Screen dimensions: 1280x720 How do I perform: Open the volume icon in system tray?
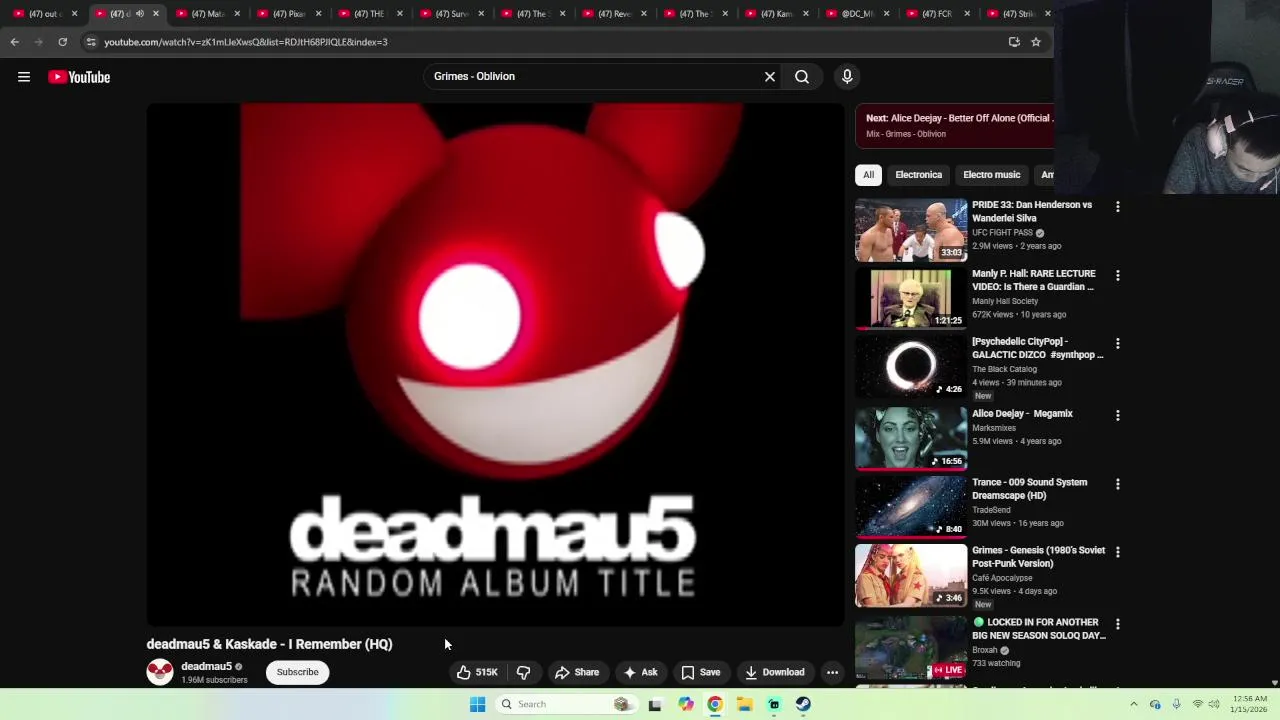[x=1214, y=704]
